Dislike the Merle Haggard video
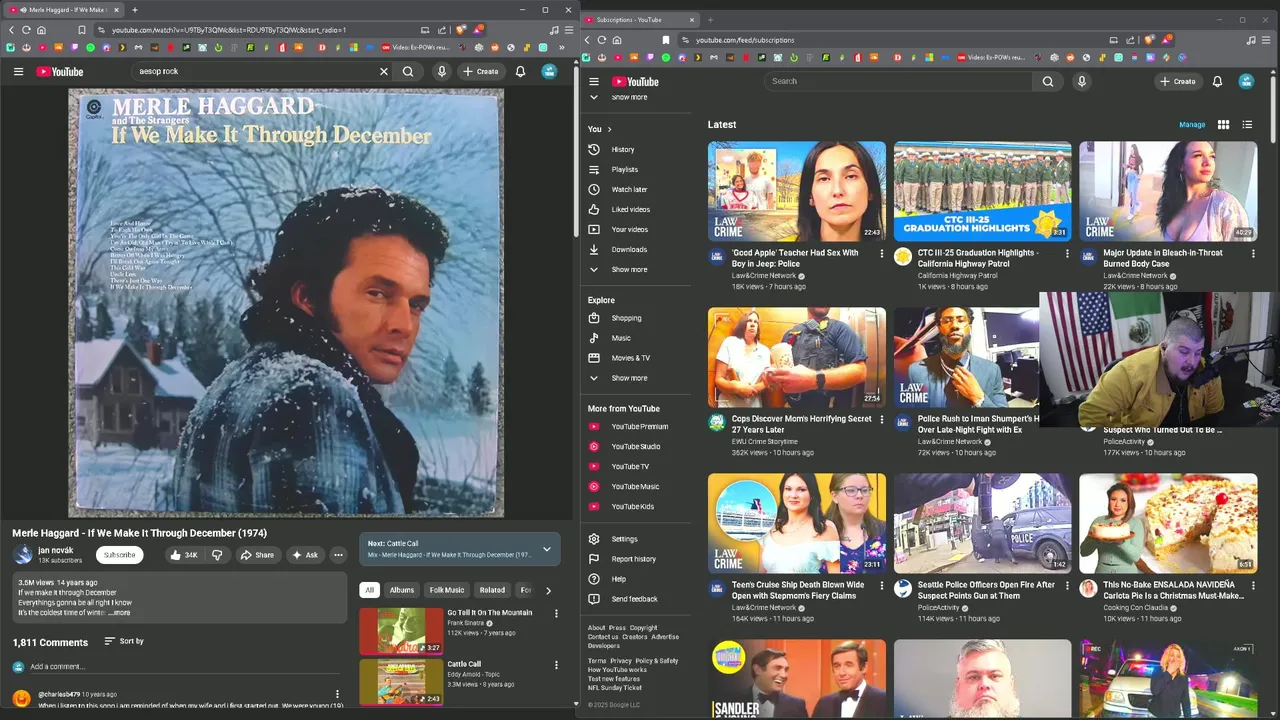1280x720 pixels. click(x=217, y=555)
